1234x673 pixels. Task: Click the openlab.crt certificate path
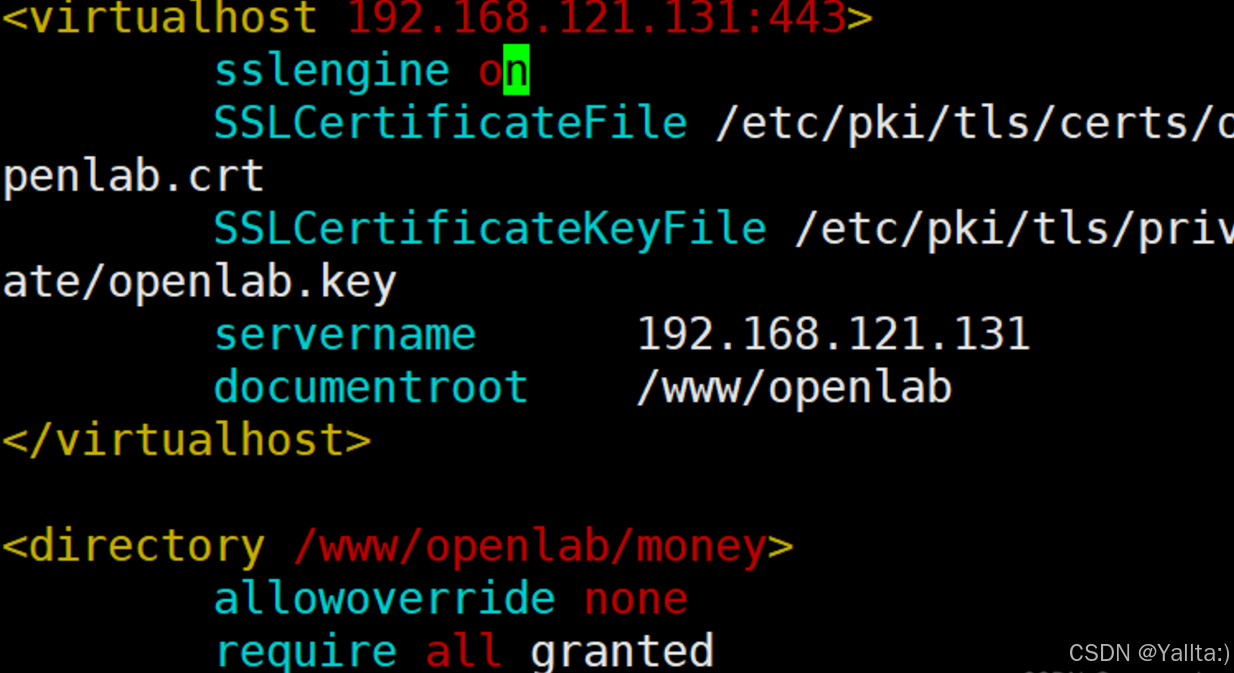click(x=130, y=175)
